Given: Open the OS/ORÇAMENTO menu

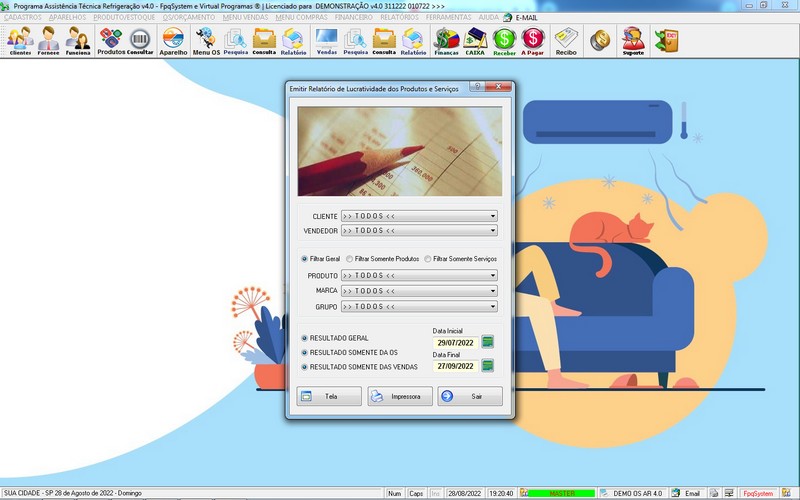Looking at the screenshot, I should tap(189, 17).
